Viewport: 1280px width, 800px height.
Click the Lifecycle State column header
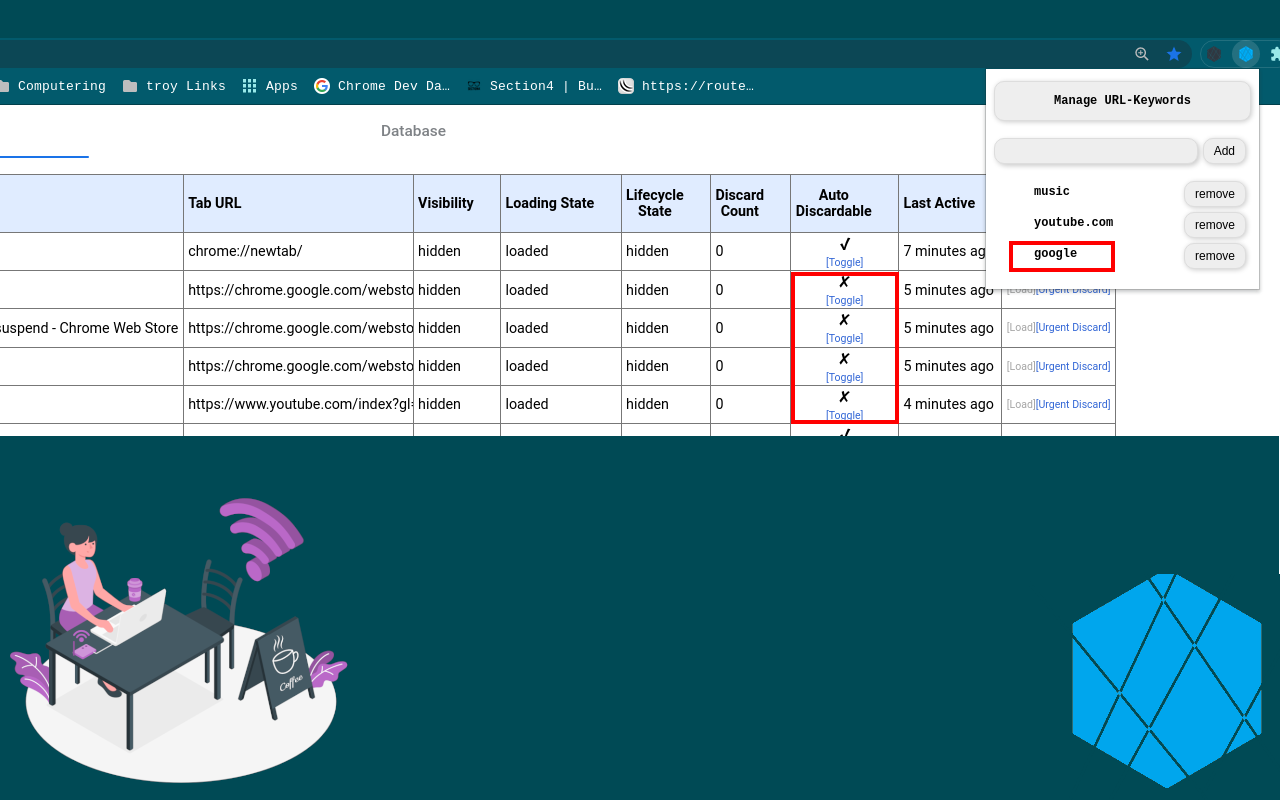pos(666,203)
